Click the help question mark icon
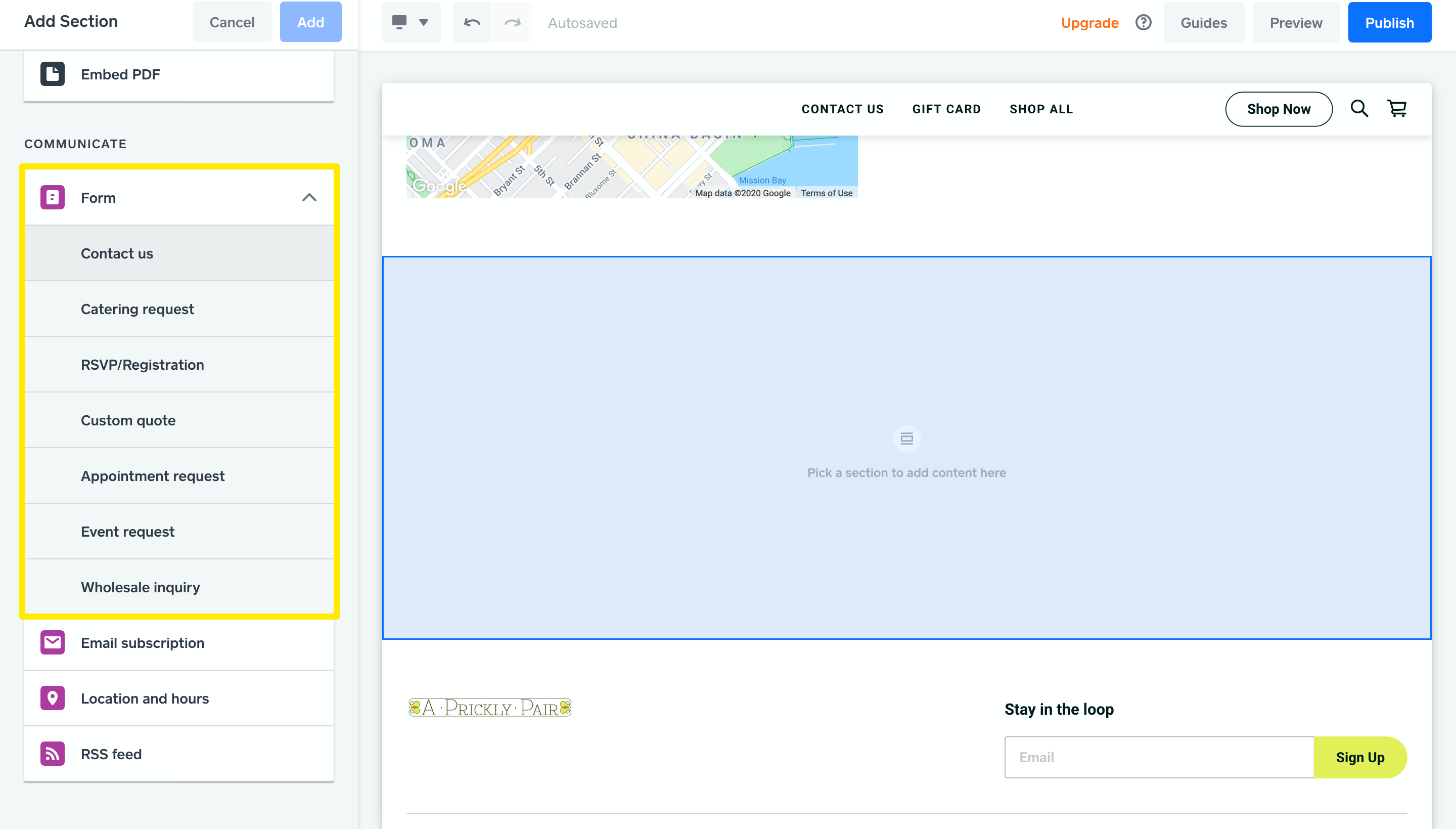The width and height of the screenshot is (1456, 829). tap(1143, 23)
